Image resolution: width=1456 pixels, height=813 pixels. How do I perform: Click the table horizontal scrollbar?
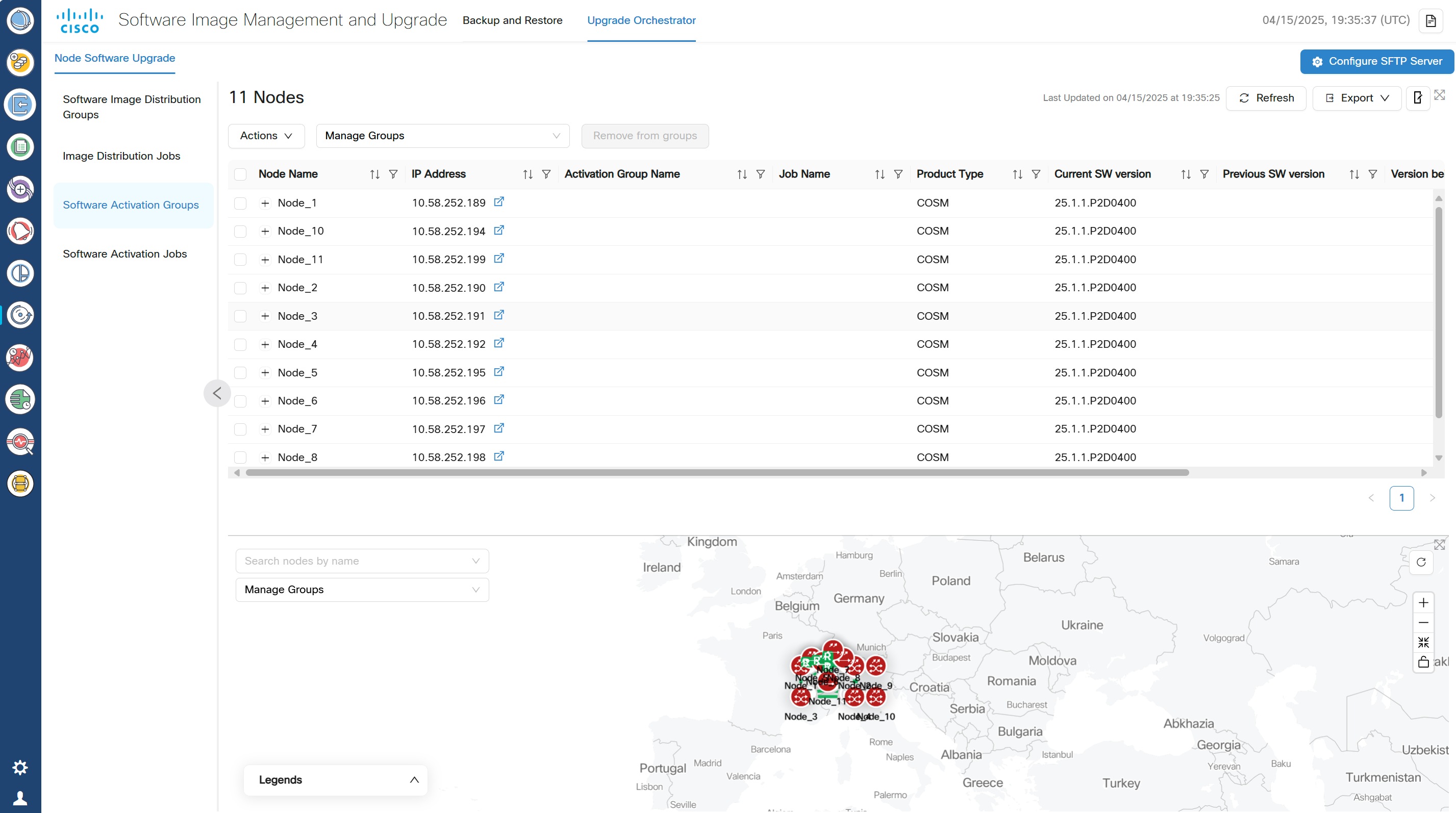coord(717,472)
